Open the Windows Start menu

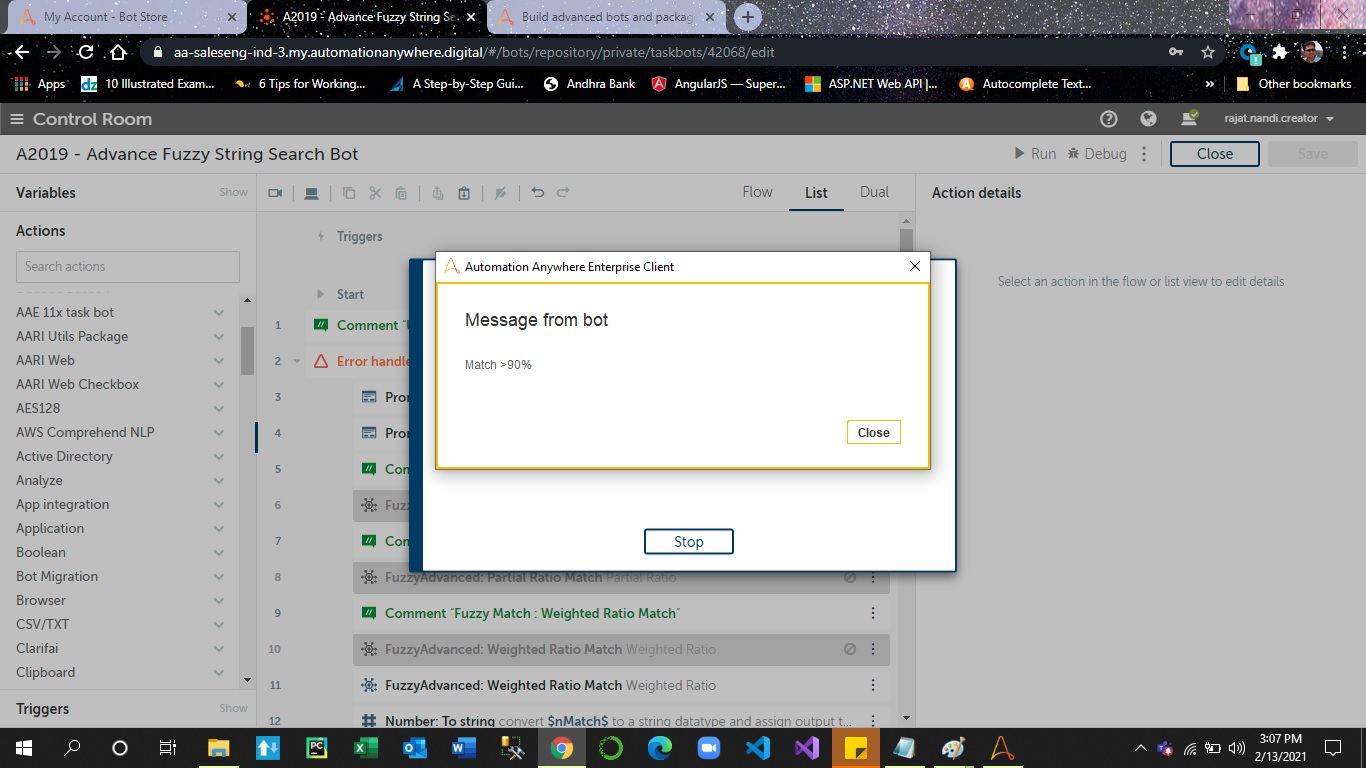pos(24,747)
